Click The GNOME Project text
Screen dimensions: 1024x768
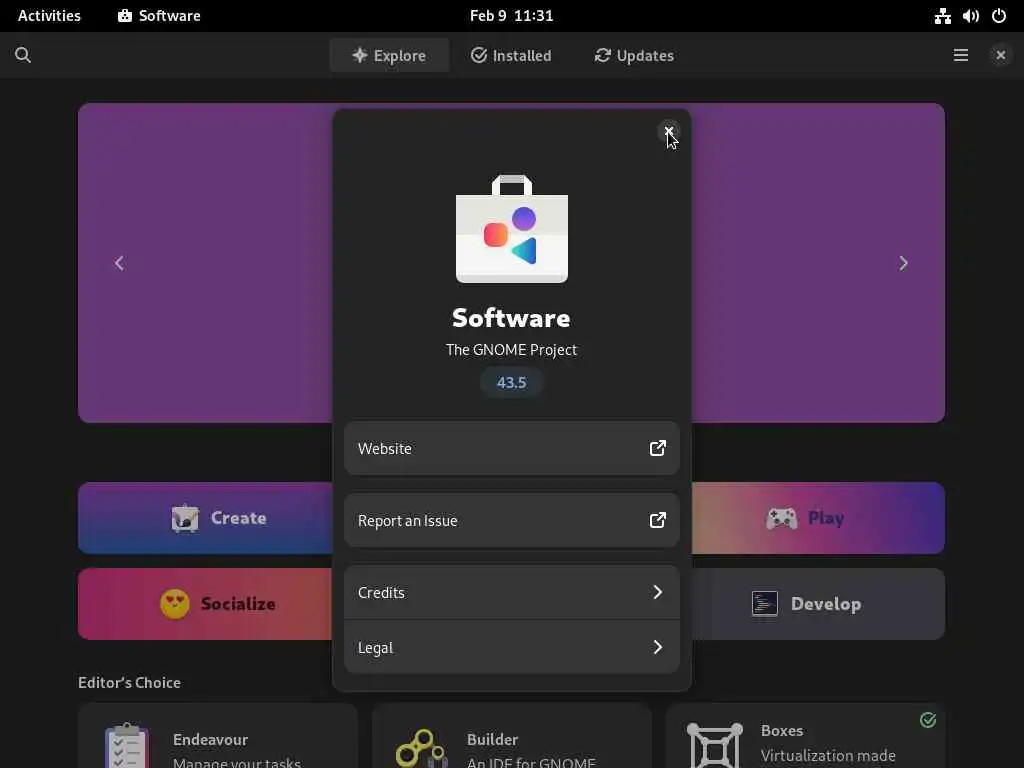pyautogui.click(x=511, y=350)
